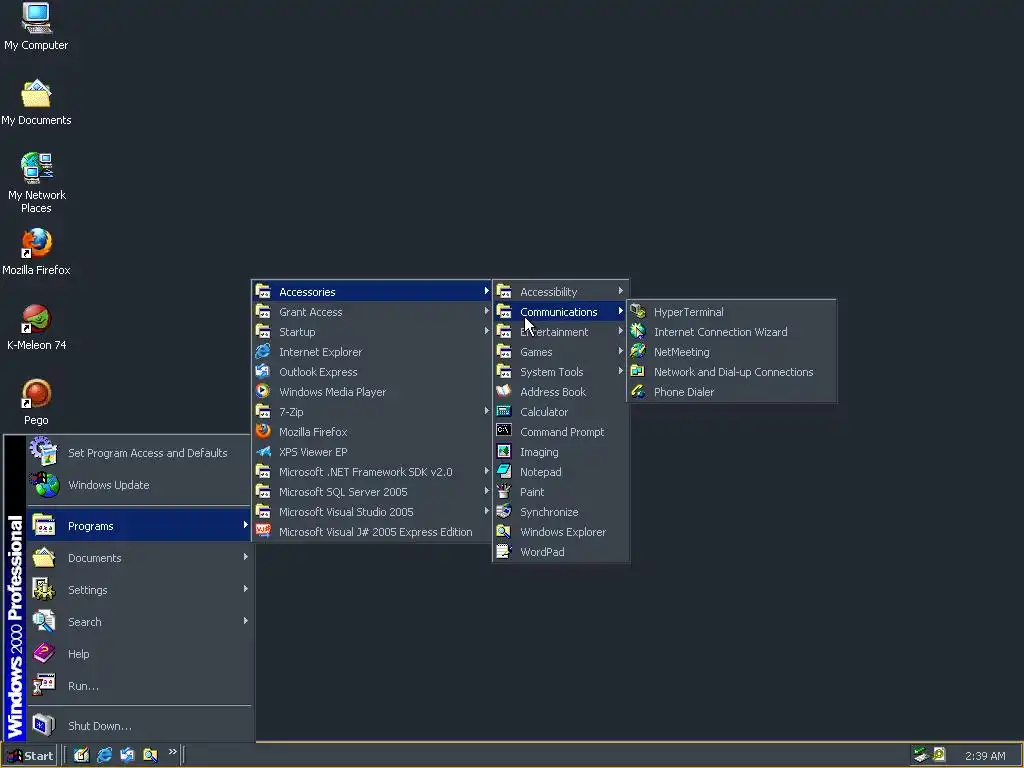Click the NetMeeting icon
The image size is (1024, 768).
point(638,351)
